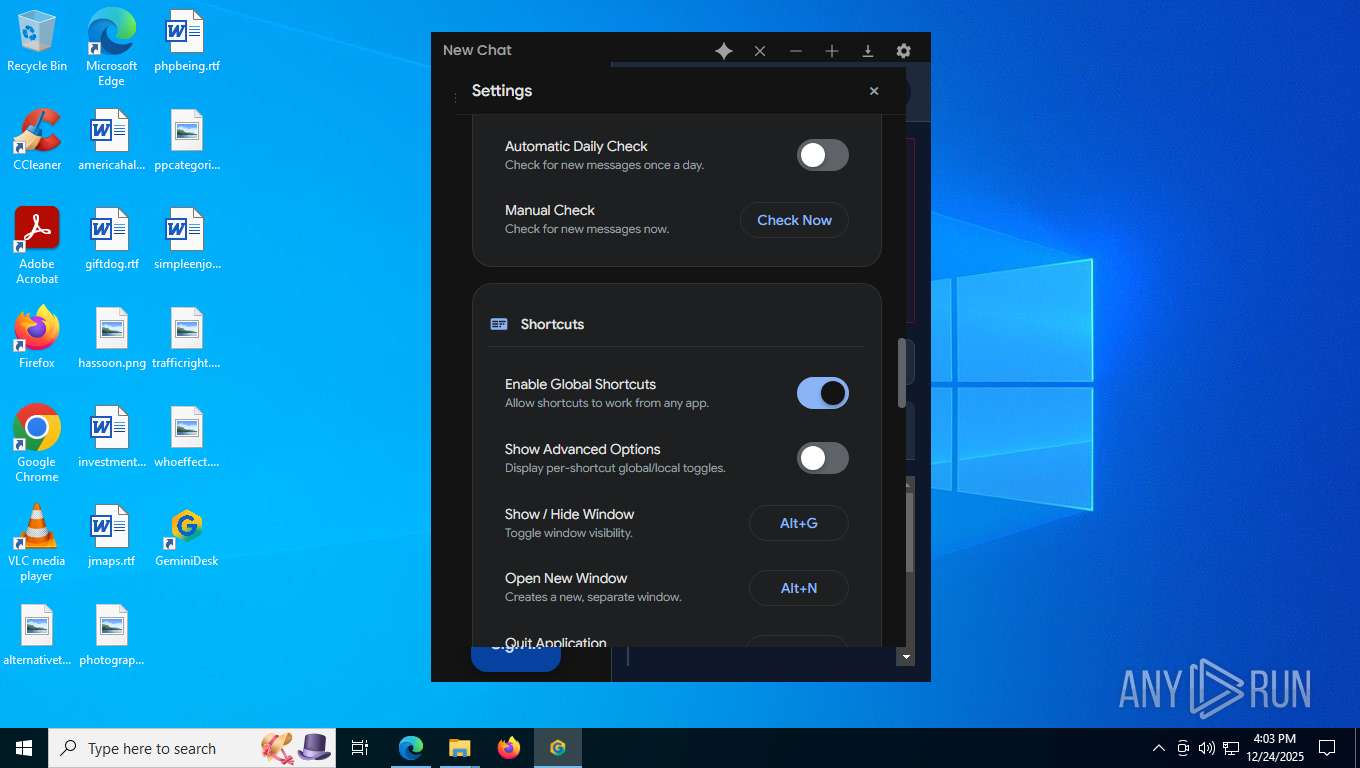Click the download arrow icon in title bar
The width and height of the screenshot is (1360, 768).
coord(868,51)
